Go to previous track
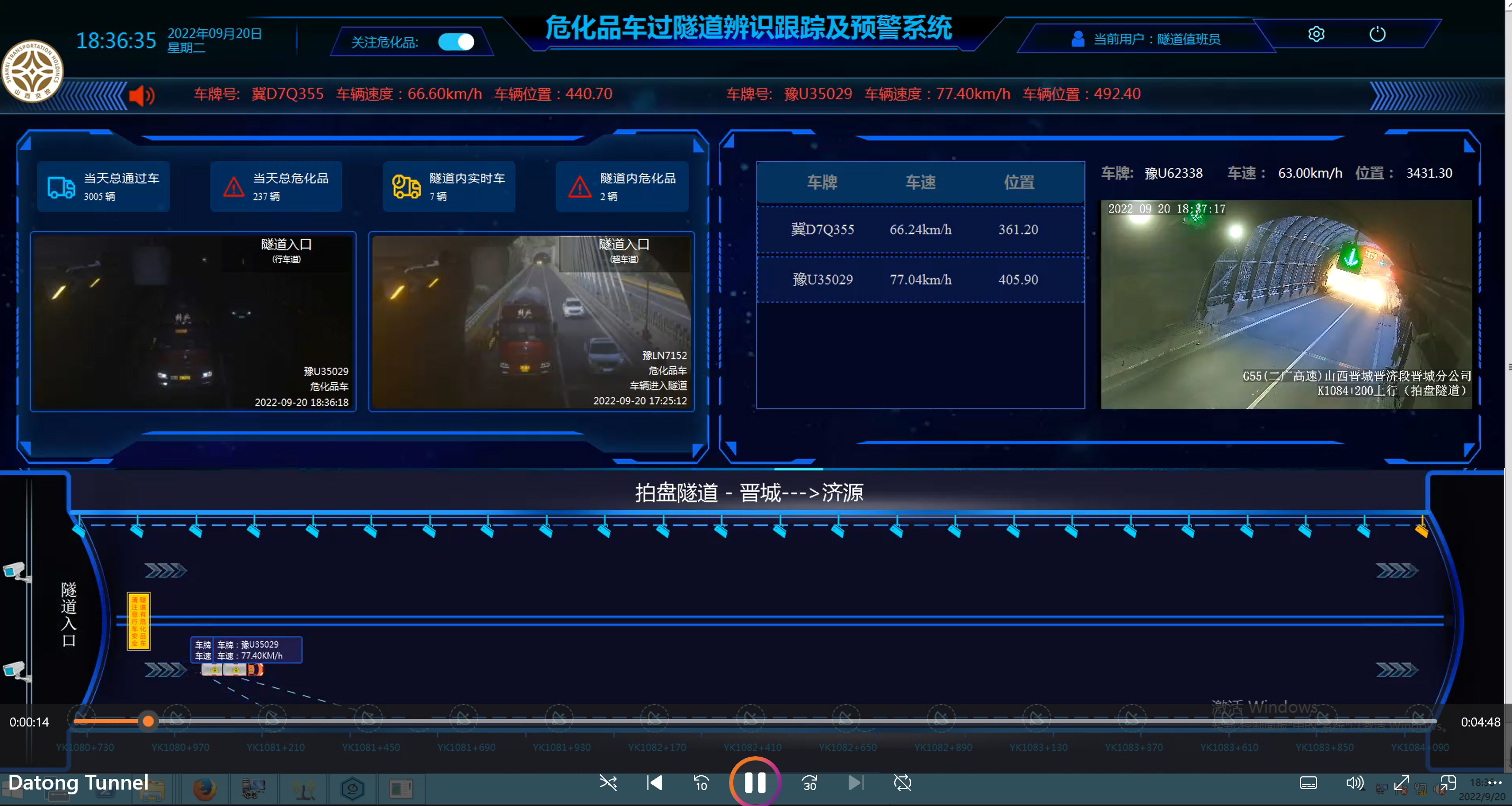The height and width of the screenshot is (806, 1512). (x=654, y=783)
